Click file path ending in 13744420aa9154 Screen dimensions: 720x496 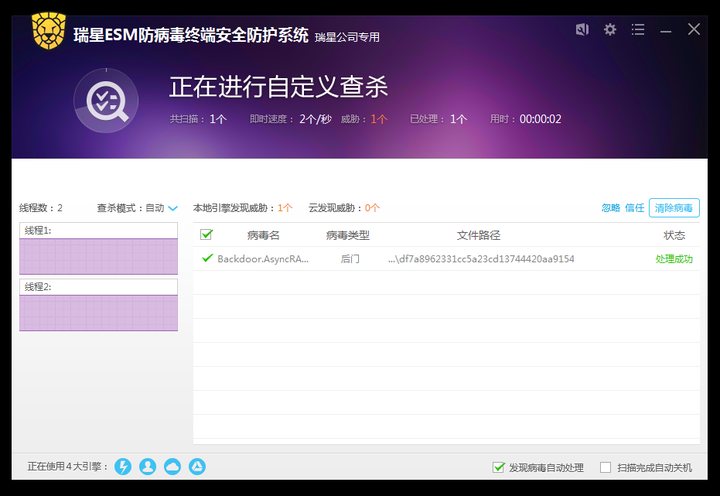coord(481,259)
